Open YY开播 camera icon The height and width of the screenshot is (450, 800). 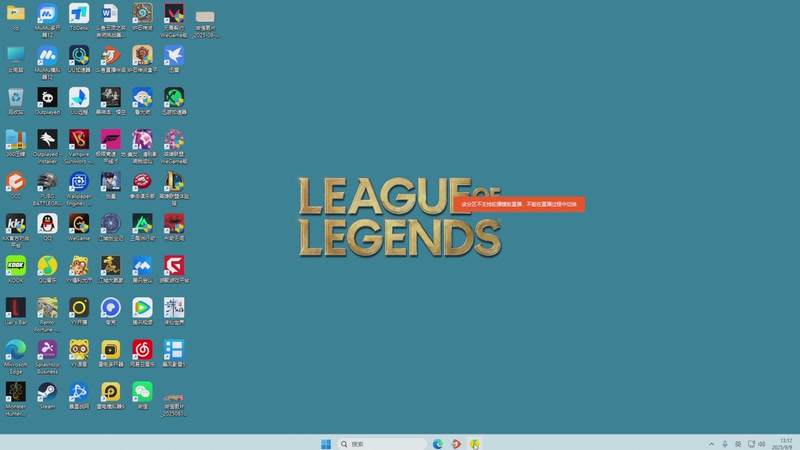click(x=79, y=311)
